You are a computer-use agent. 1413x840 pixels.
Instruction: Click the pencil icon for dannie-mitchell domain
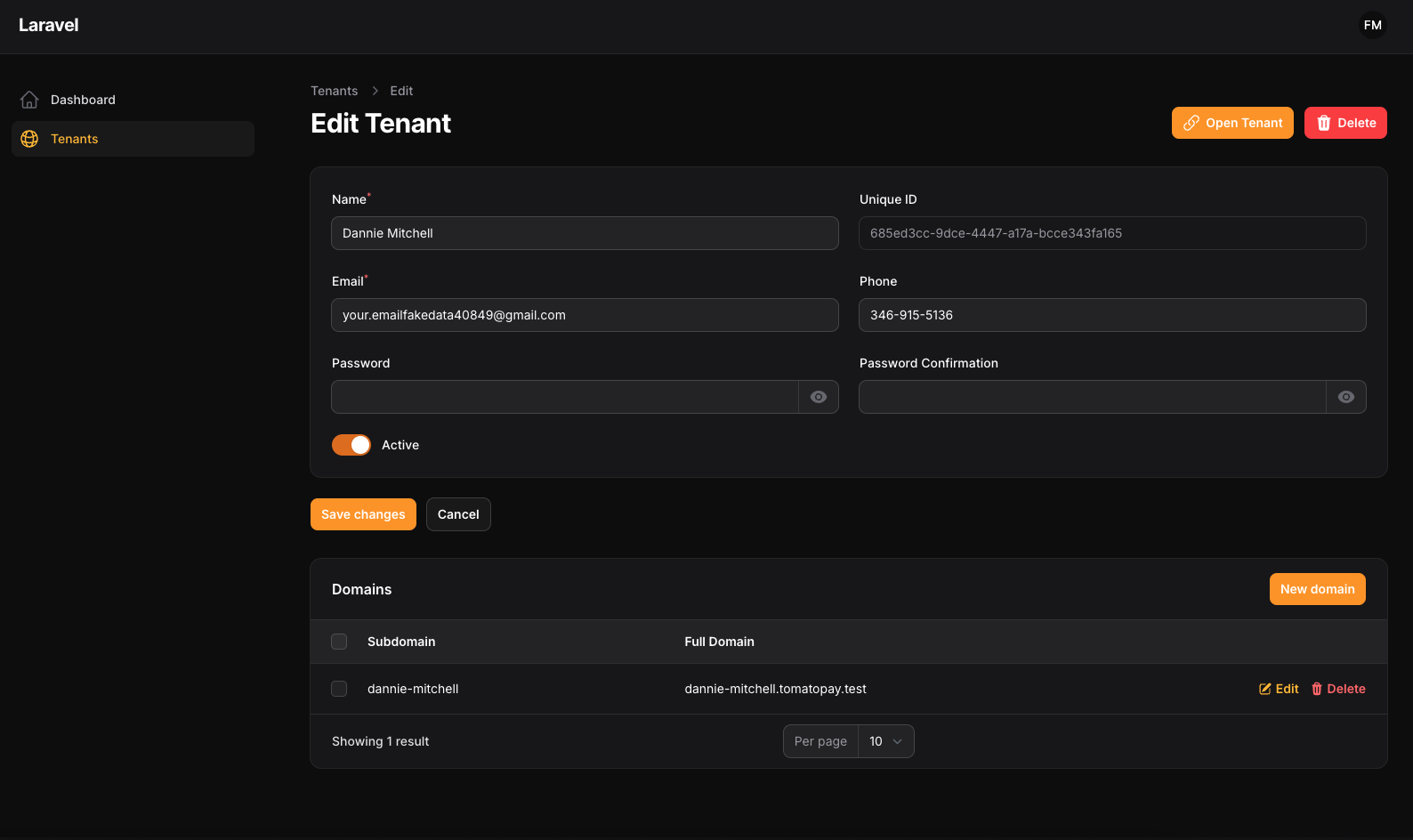(1264, 689)
